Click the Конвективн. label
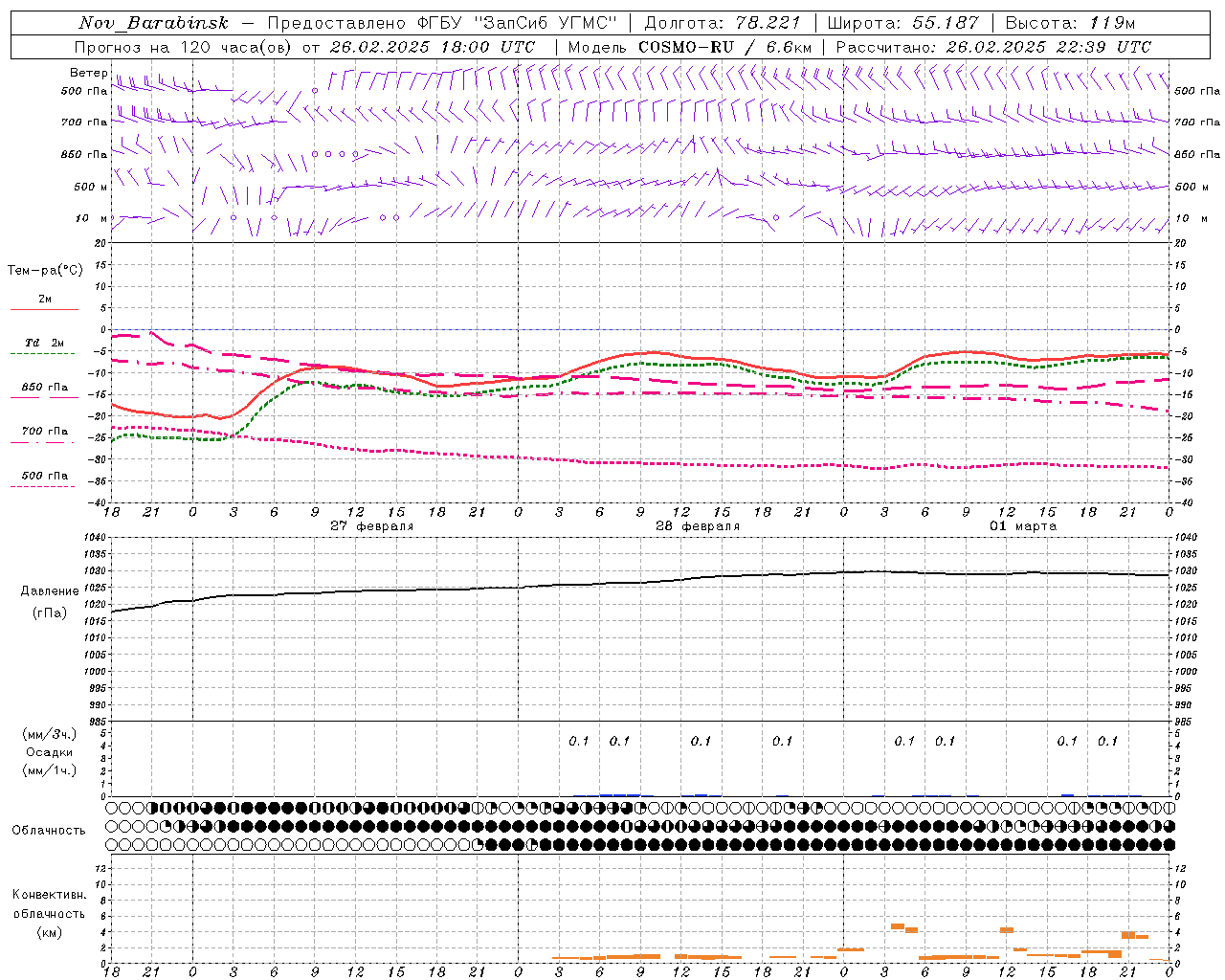1225x980 pixels. coord(49,895)
